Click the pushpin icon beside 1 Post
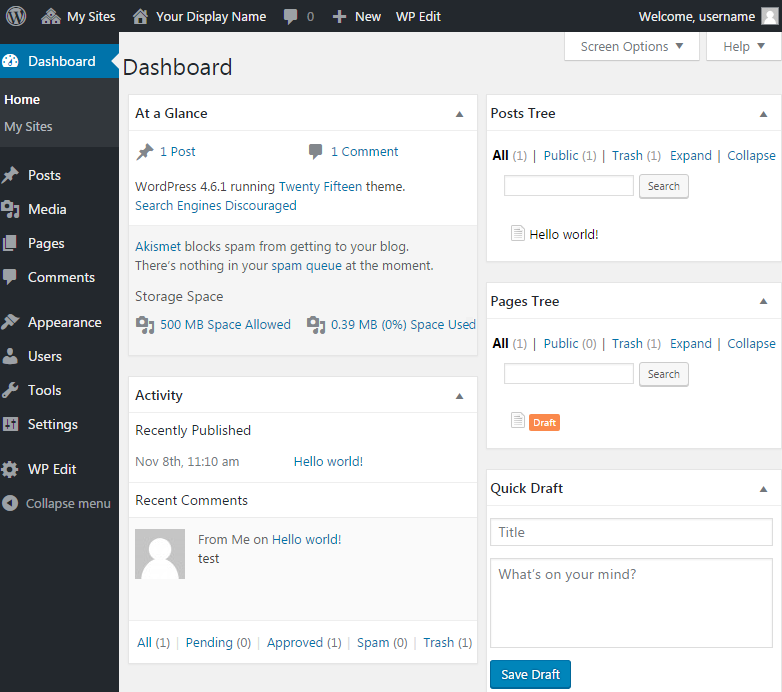The width and height of the screenshot is (782, 692). click(145, 152)
